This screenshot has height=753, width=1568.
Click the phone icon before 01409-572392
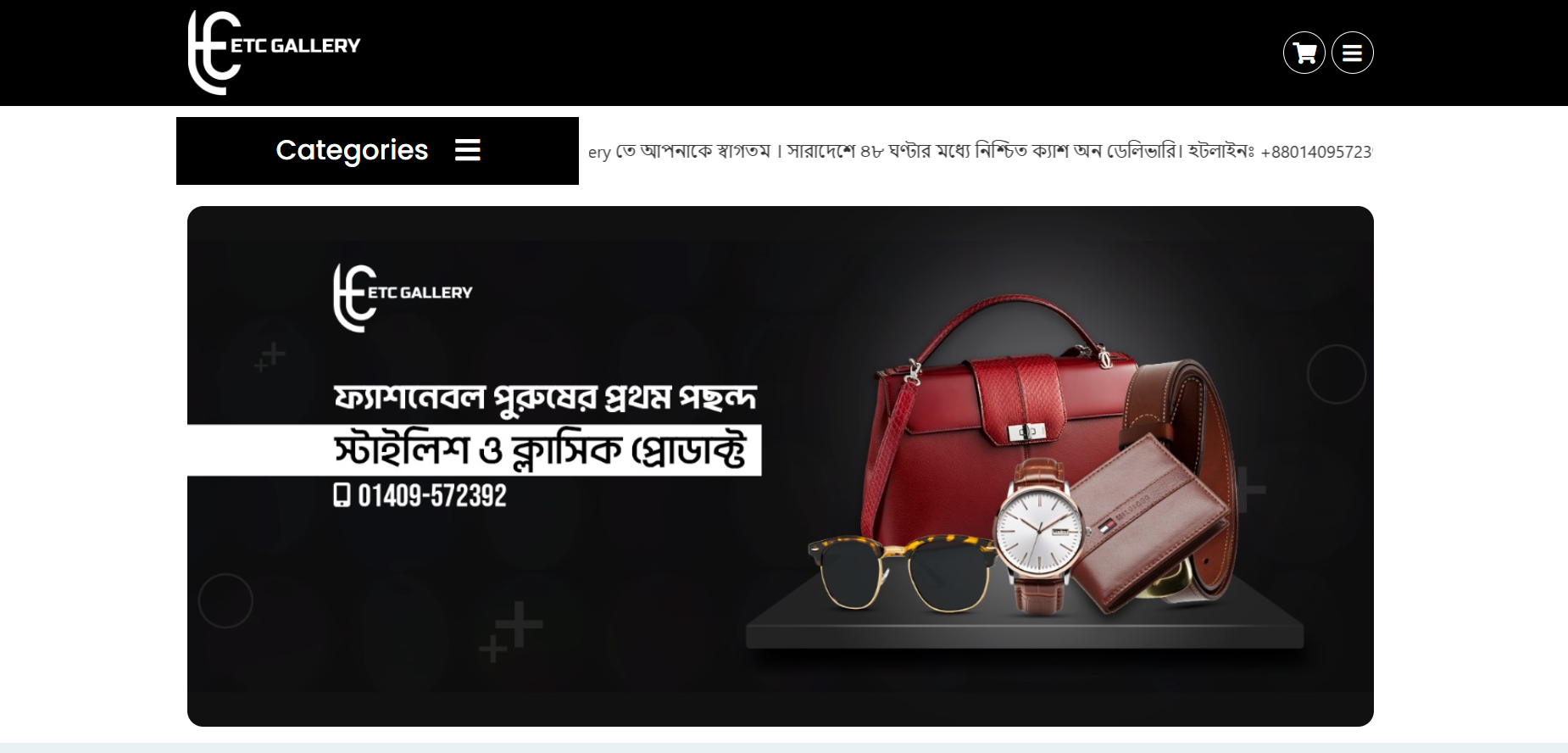[x=342, y=494]
